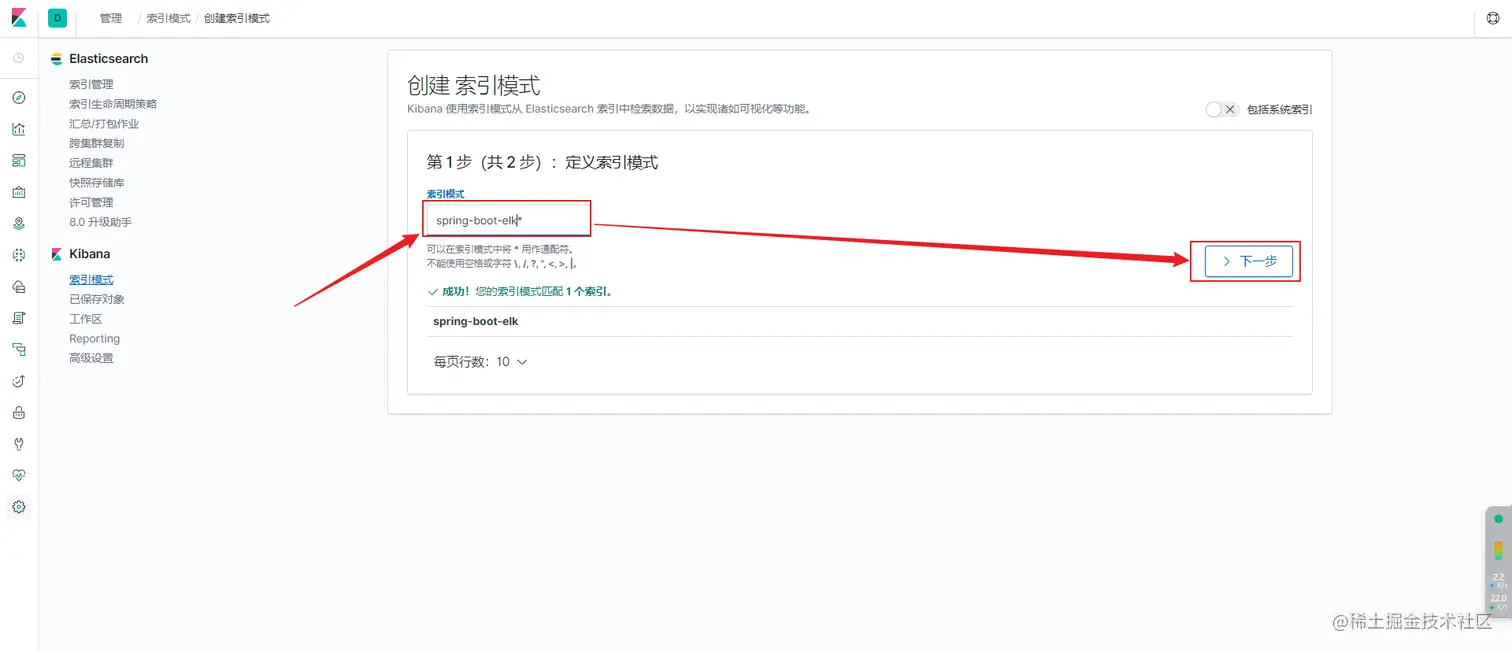Open Discover via the compass icon
Screen dimensions: 1512x651
tap(18, 98)
